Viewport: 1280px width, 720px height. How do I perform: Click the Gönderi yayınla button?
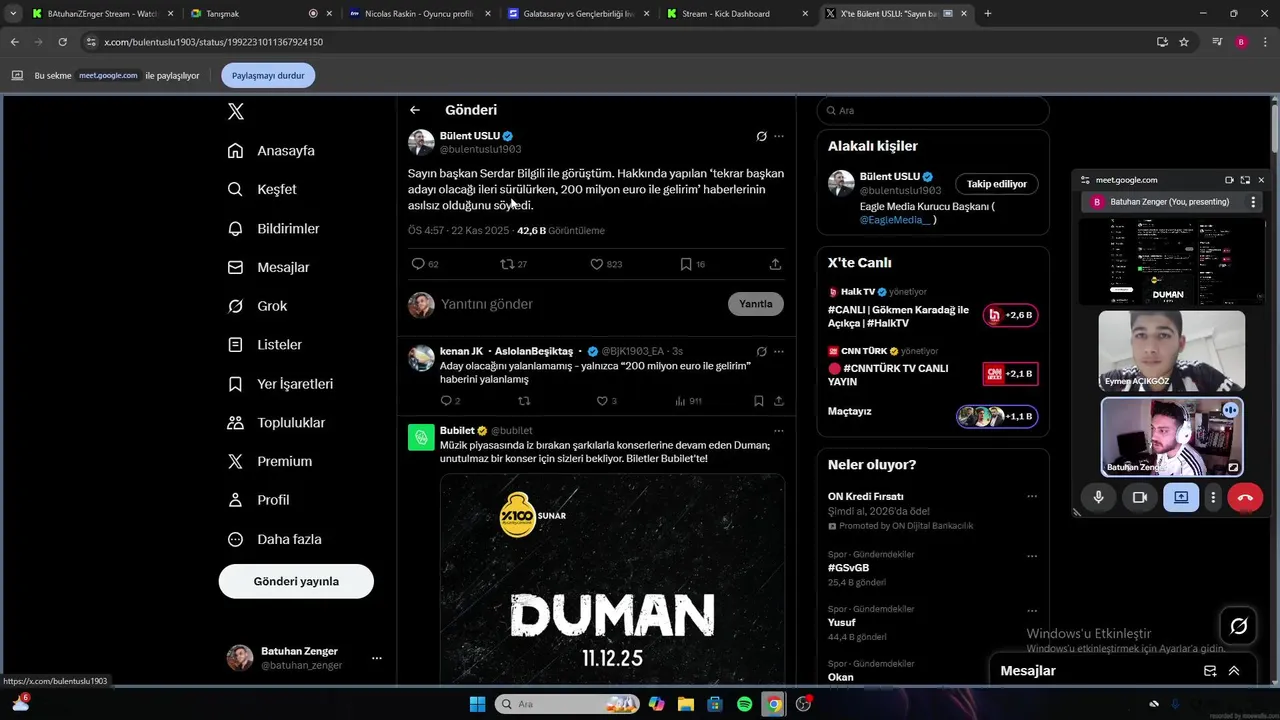pyautogui.click(x=296, y=581)
